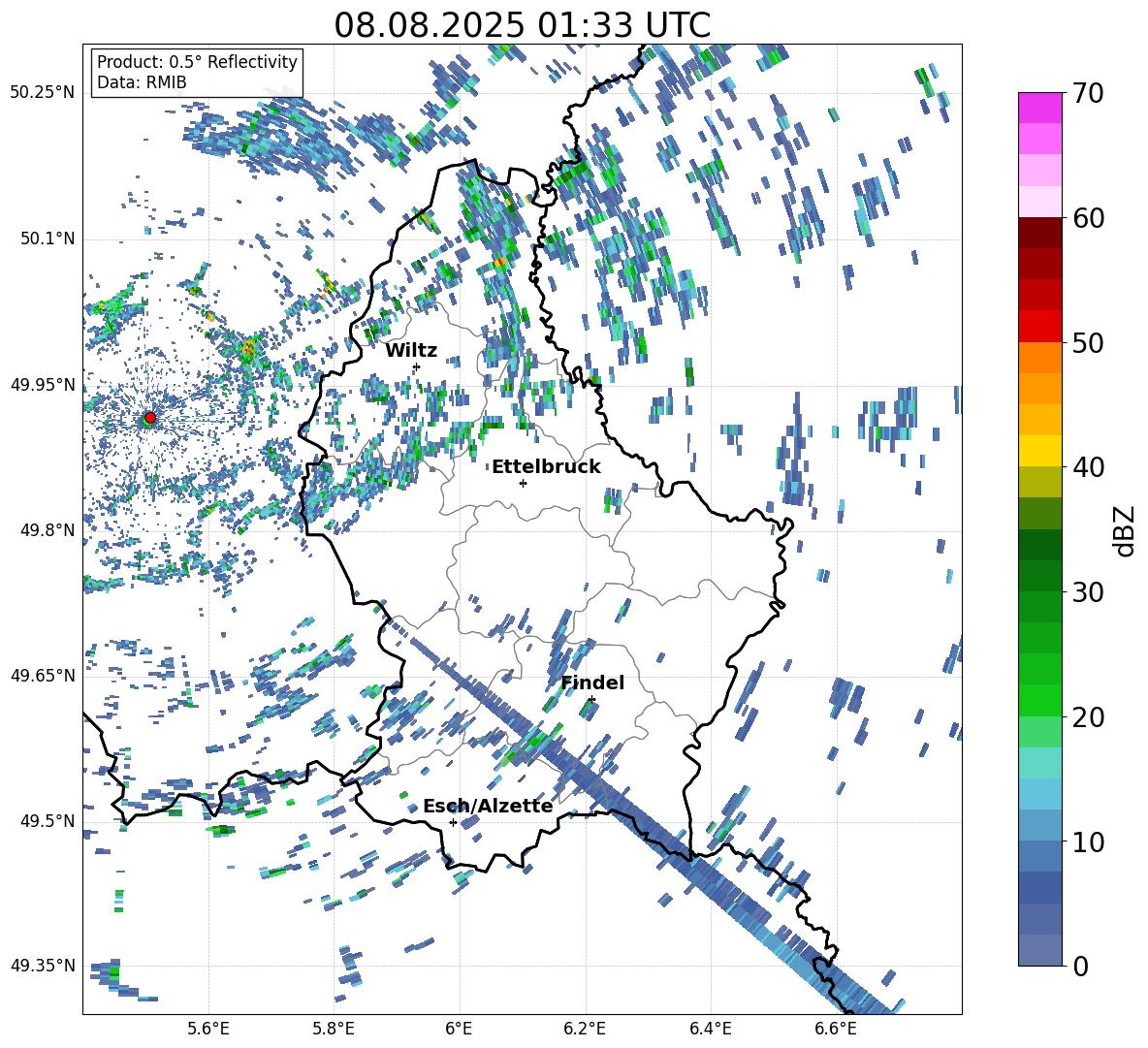The width and height of the screenshot is (1148, 1048).
Task: Click the Ettelbruck station cross marker
Action: [523, 483]
